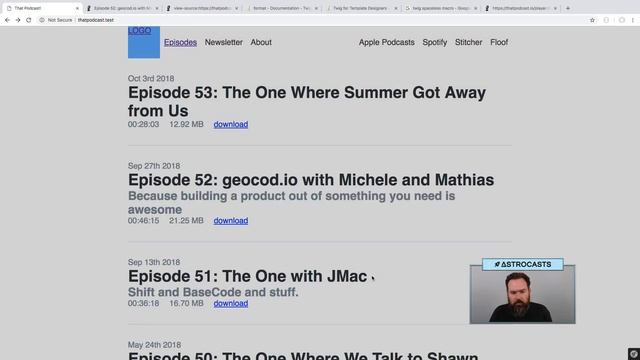Click the blue LOGO block

pyautogui.click(x=144, y=42)
